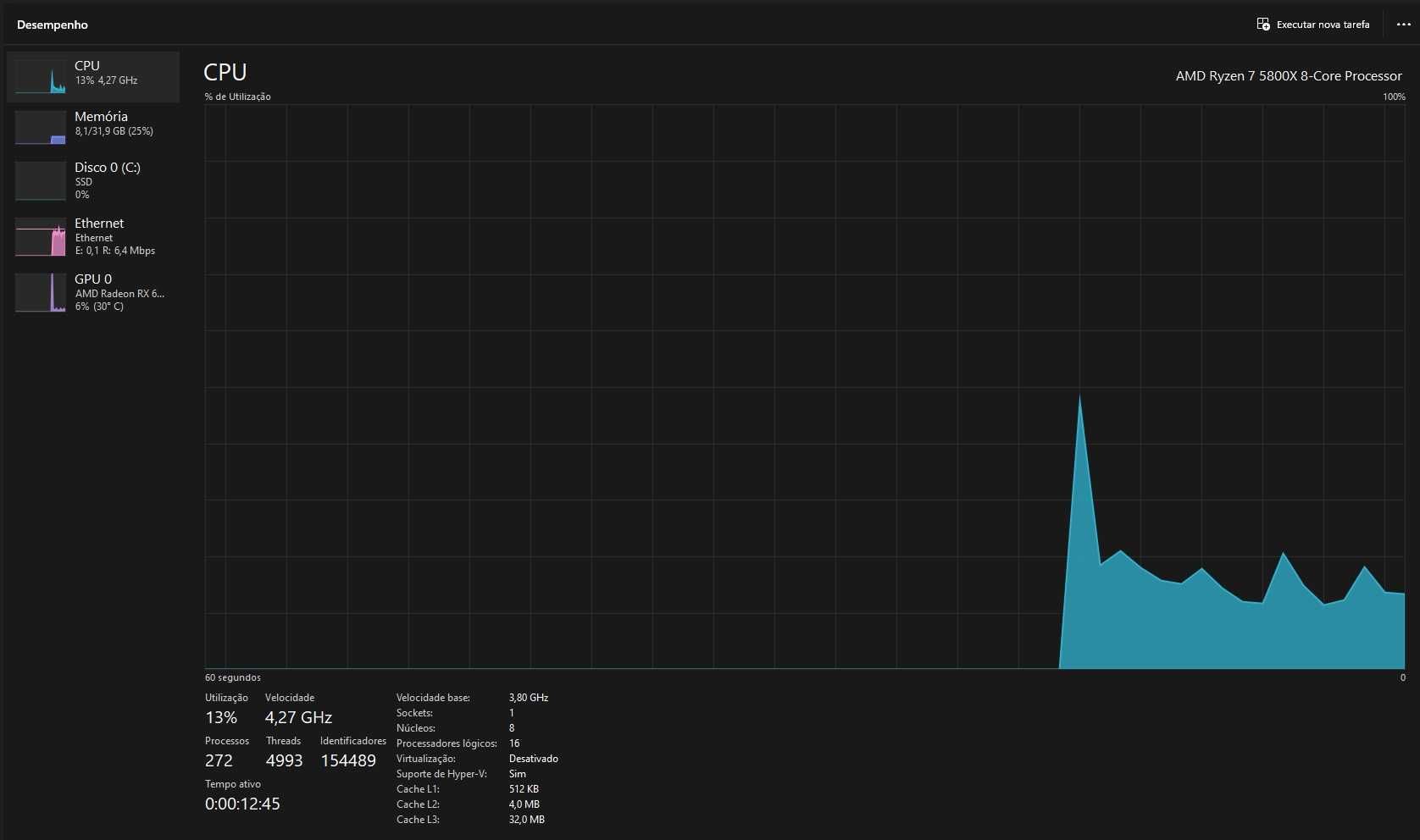Click the Suporte de Hyper-V label
Screen dimensions: 1420x840
coord(441,774)
